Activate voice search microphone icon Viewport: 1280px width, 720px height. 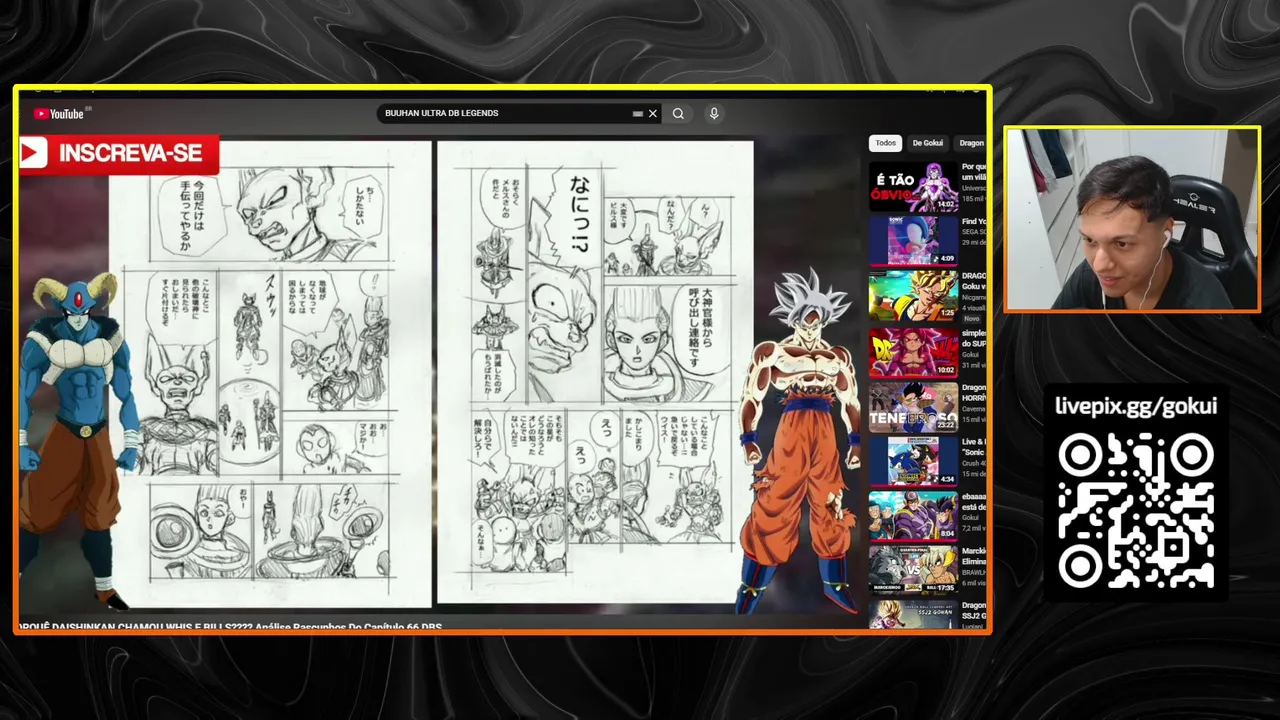(x=714, y=114)
